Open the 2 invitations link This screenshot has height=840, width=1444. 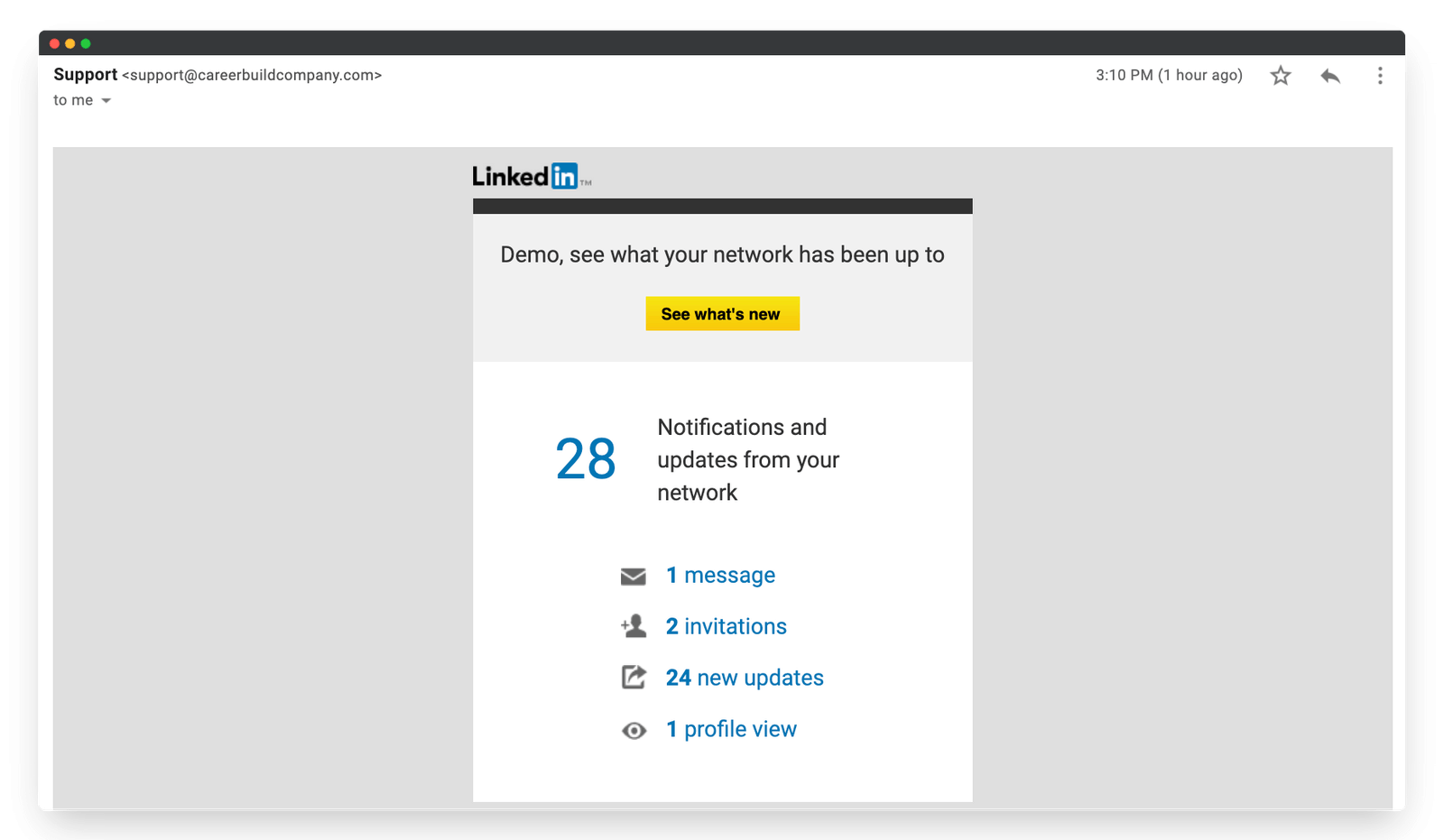pos(726,626)
